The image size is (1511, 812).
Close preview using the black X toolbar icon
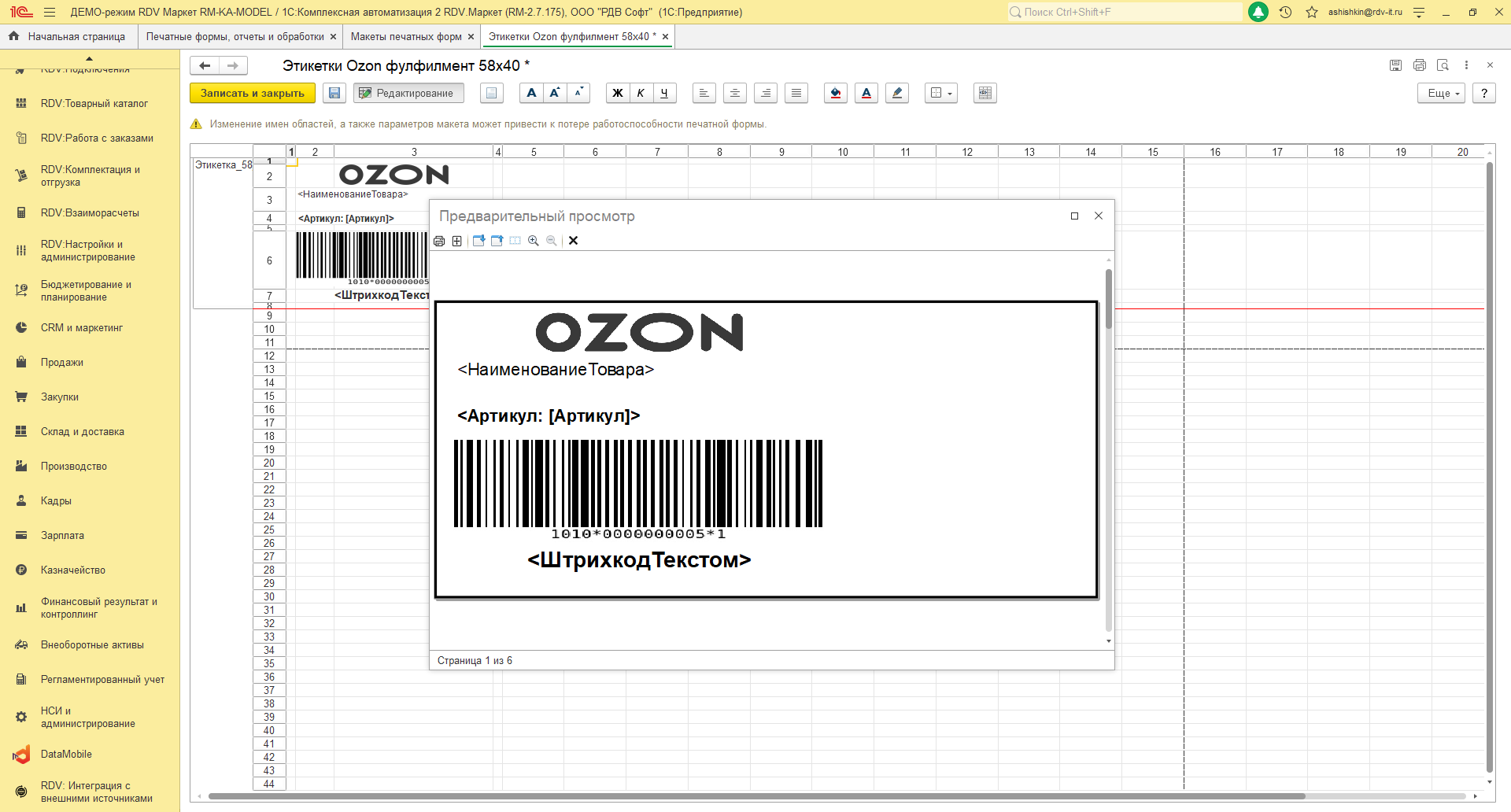point(574,241)
